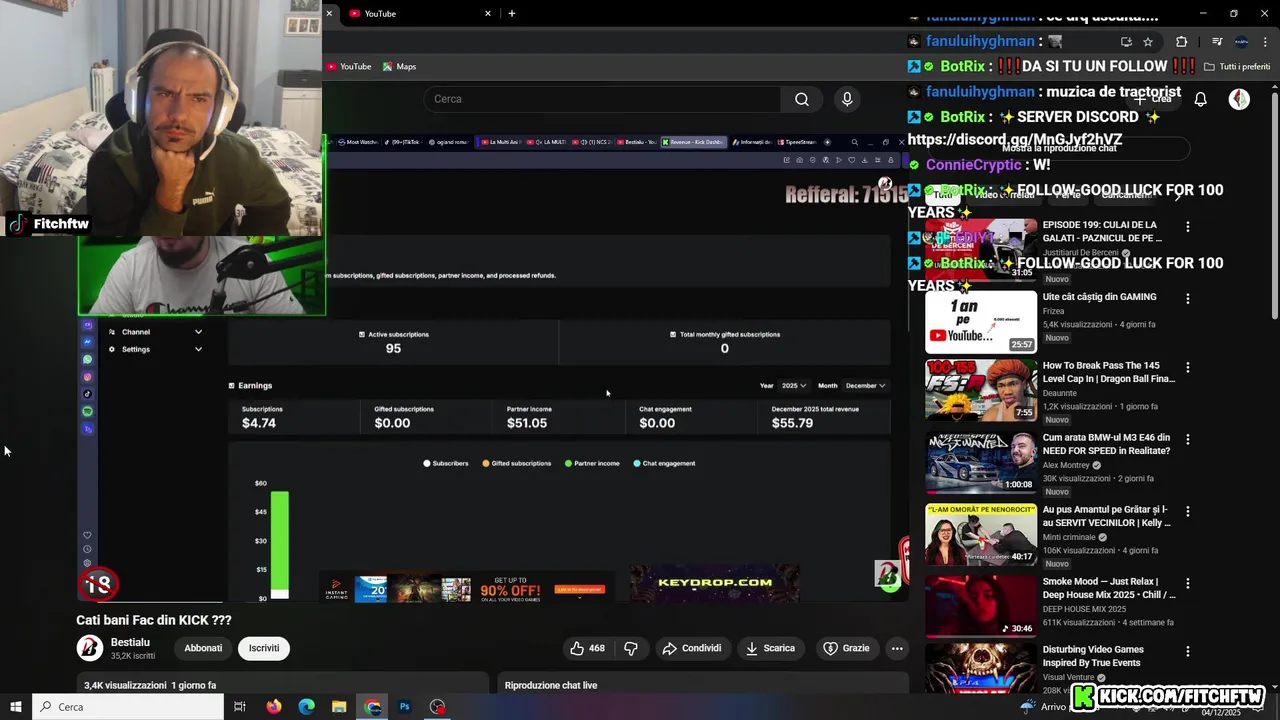1280x720 pixels.
Task: Open Au pus Amantul pe Grătar video title
Action: point(1105,516)
